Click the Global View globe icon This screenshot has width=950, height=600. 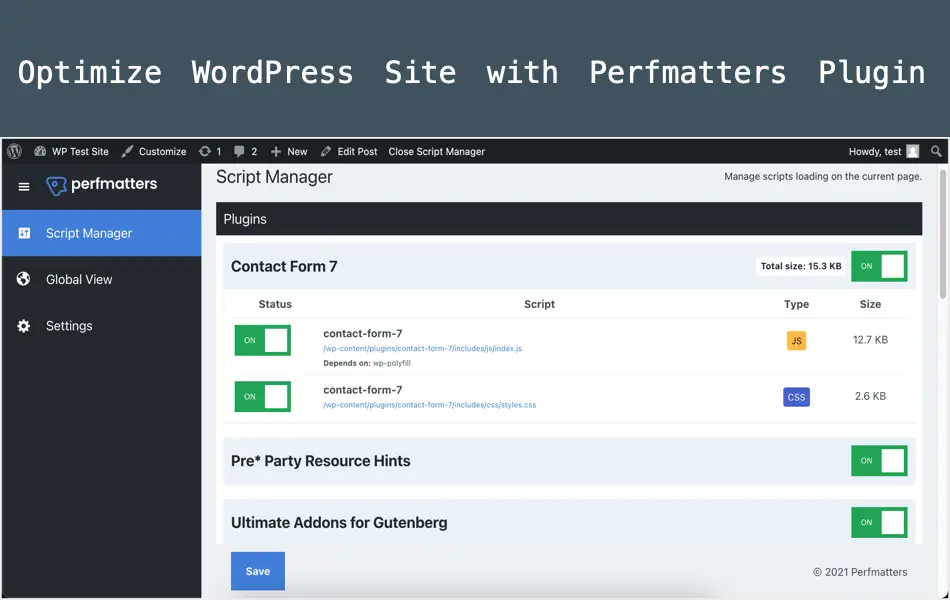(24, 279)
